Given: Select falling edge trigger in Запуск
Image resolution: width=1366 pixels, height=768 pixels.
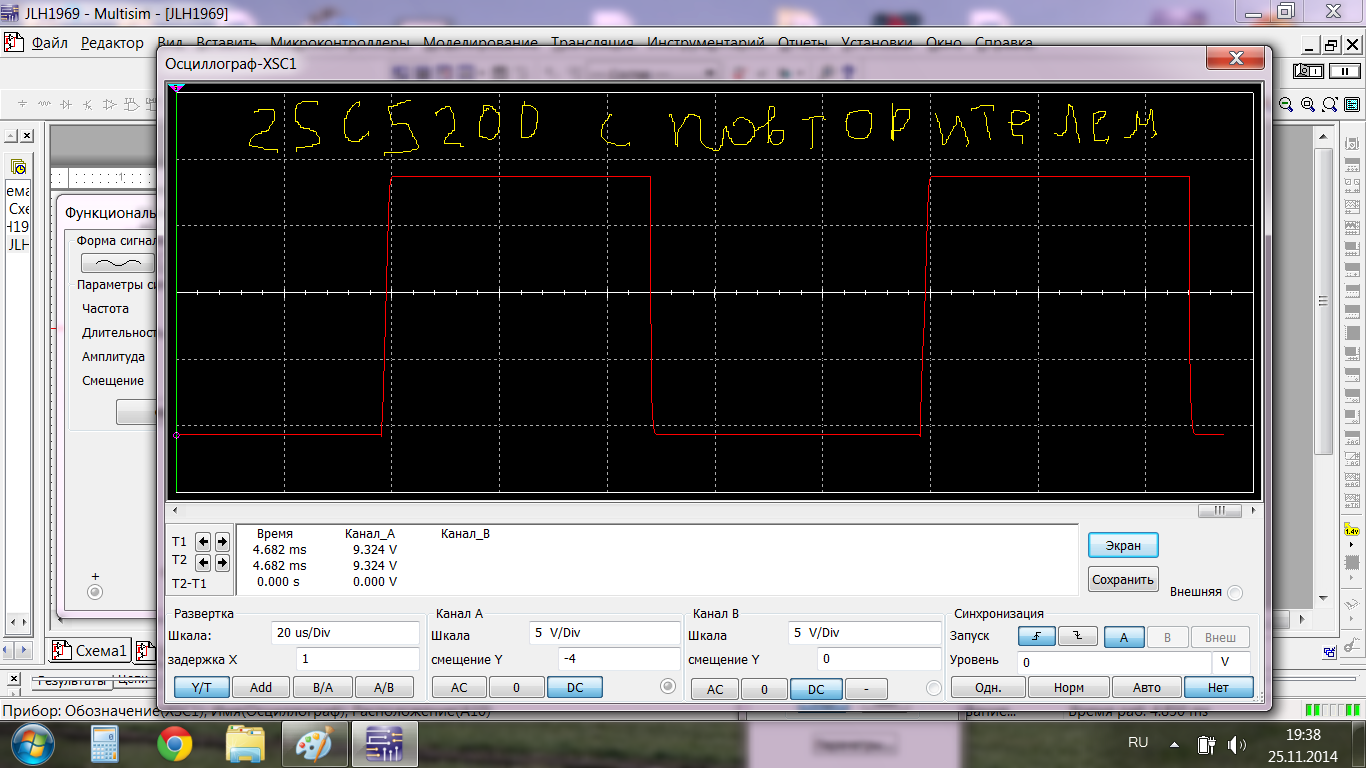Looking at the screenshot, I should click(x=1078, y=637).
